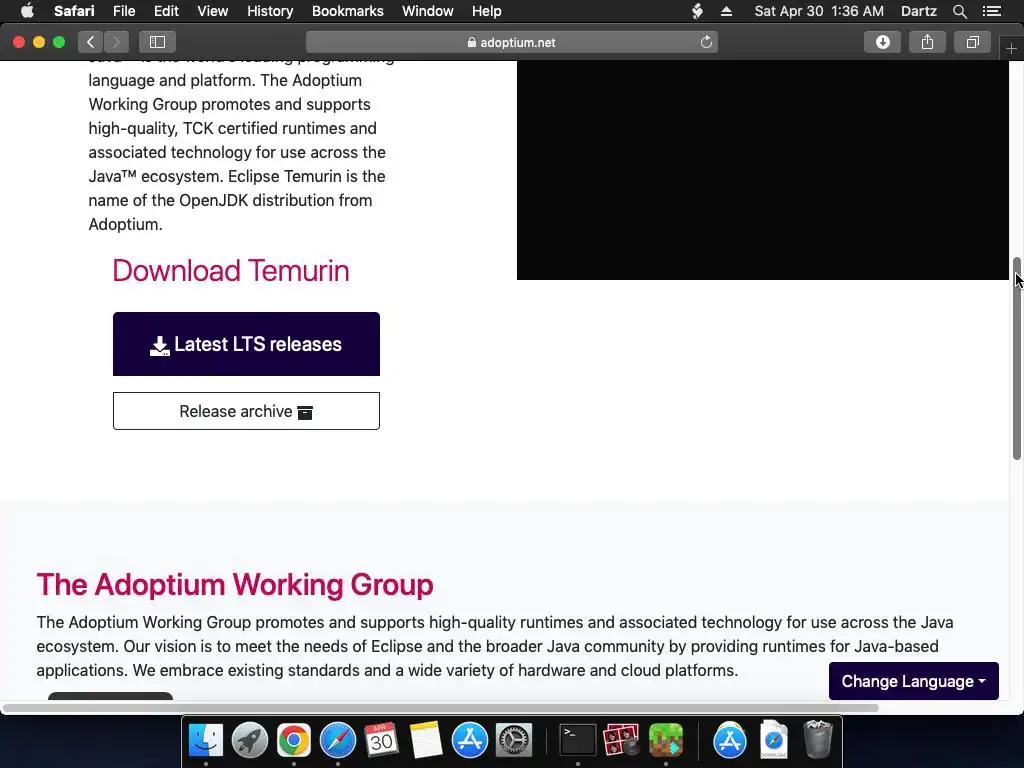
Task: Click the black video area
Action: pos(763,170)
